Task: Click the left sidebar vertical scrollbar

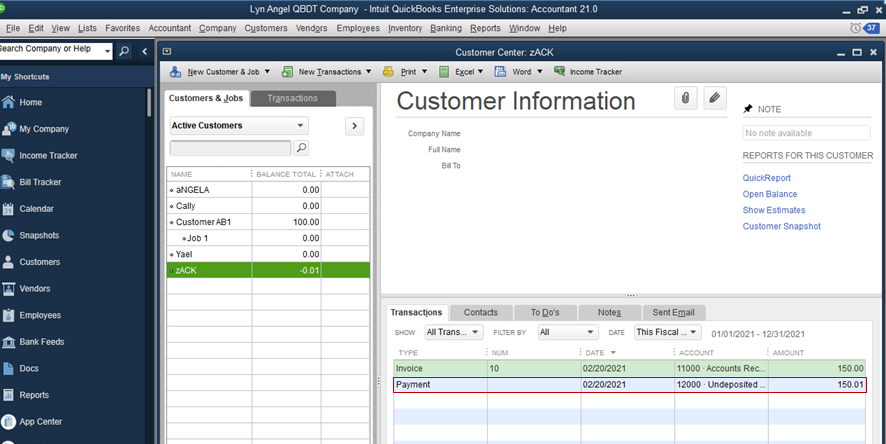Action: coord(149,102)
